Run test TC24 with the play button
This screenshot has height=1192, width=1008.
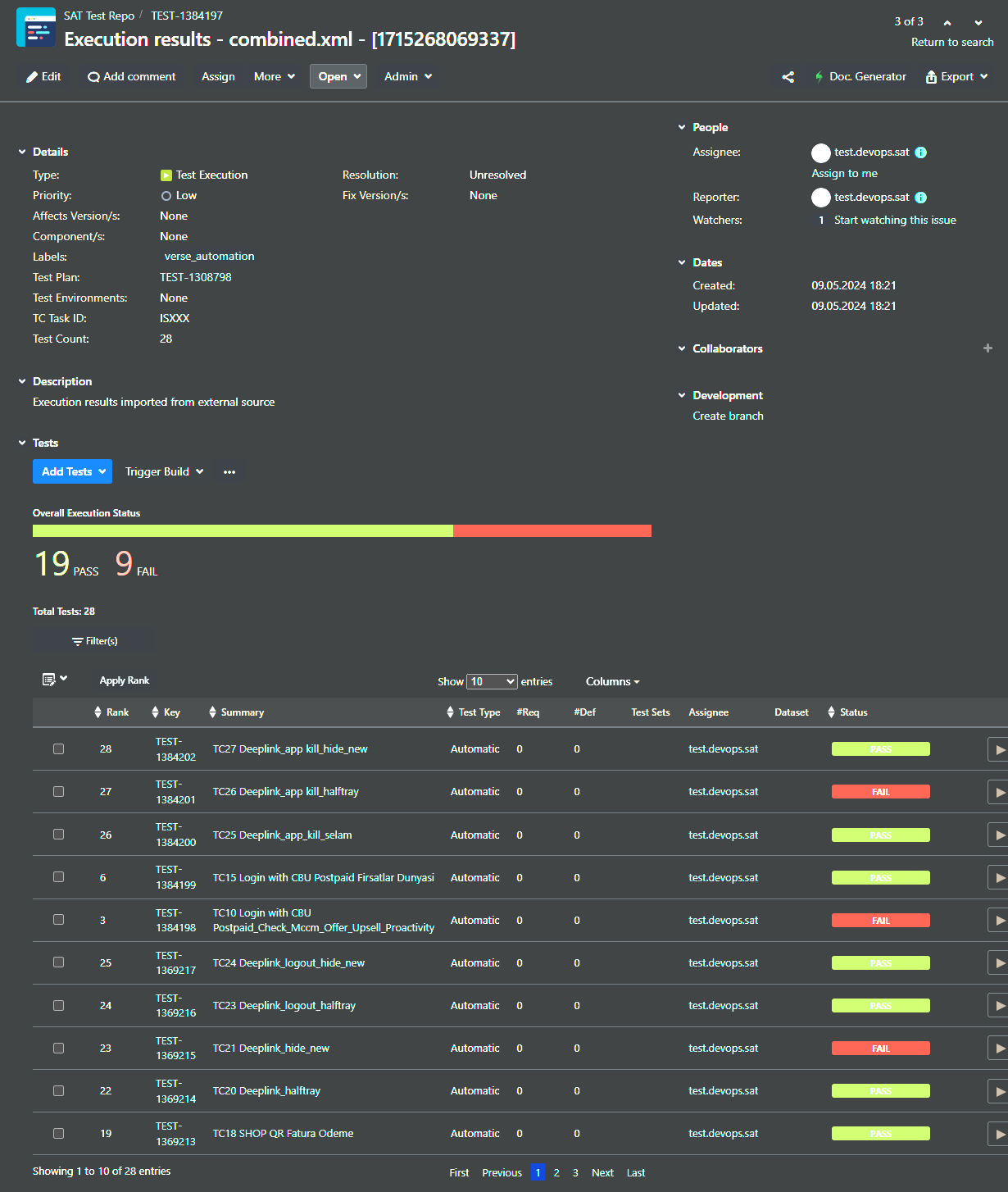pos(998,962)
